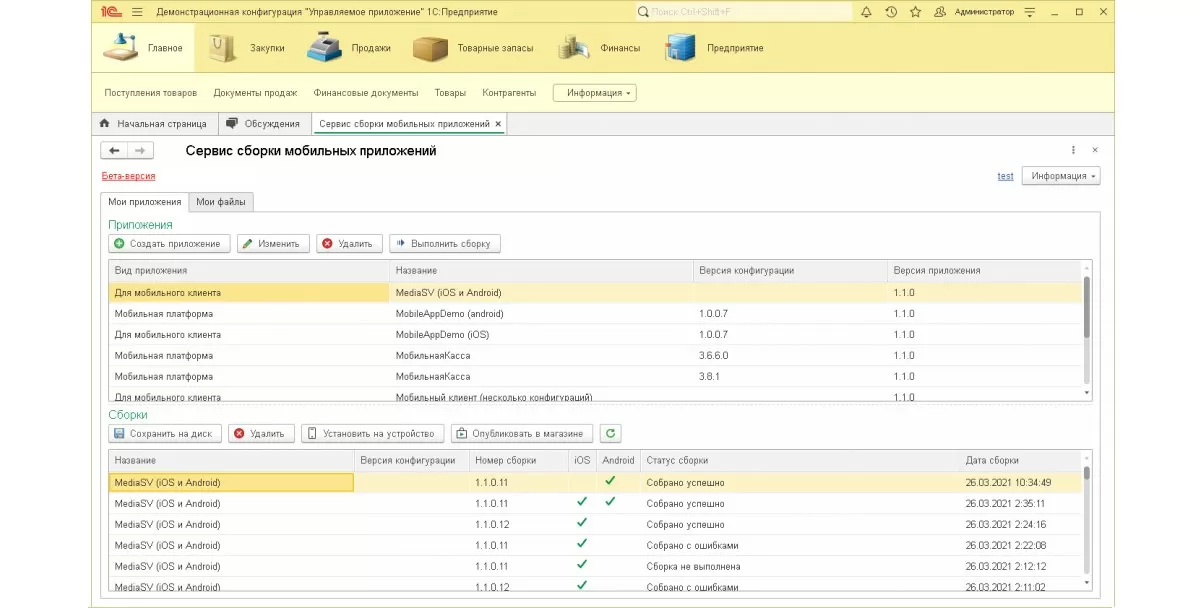Click the Выполнить сборку button
The width and height of the screenshot is (1200, 608).
point(445,243)
